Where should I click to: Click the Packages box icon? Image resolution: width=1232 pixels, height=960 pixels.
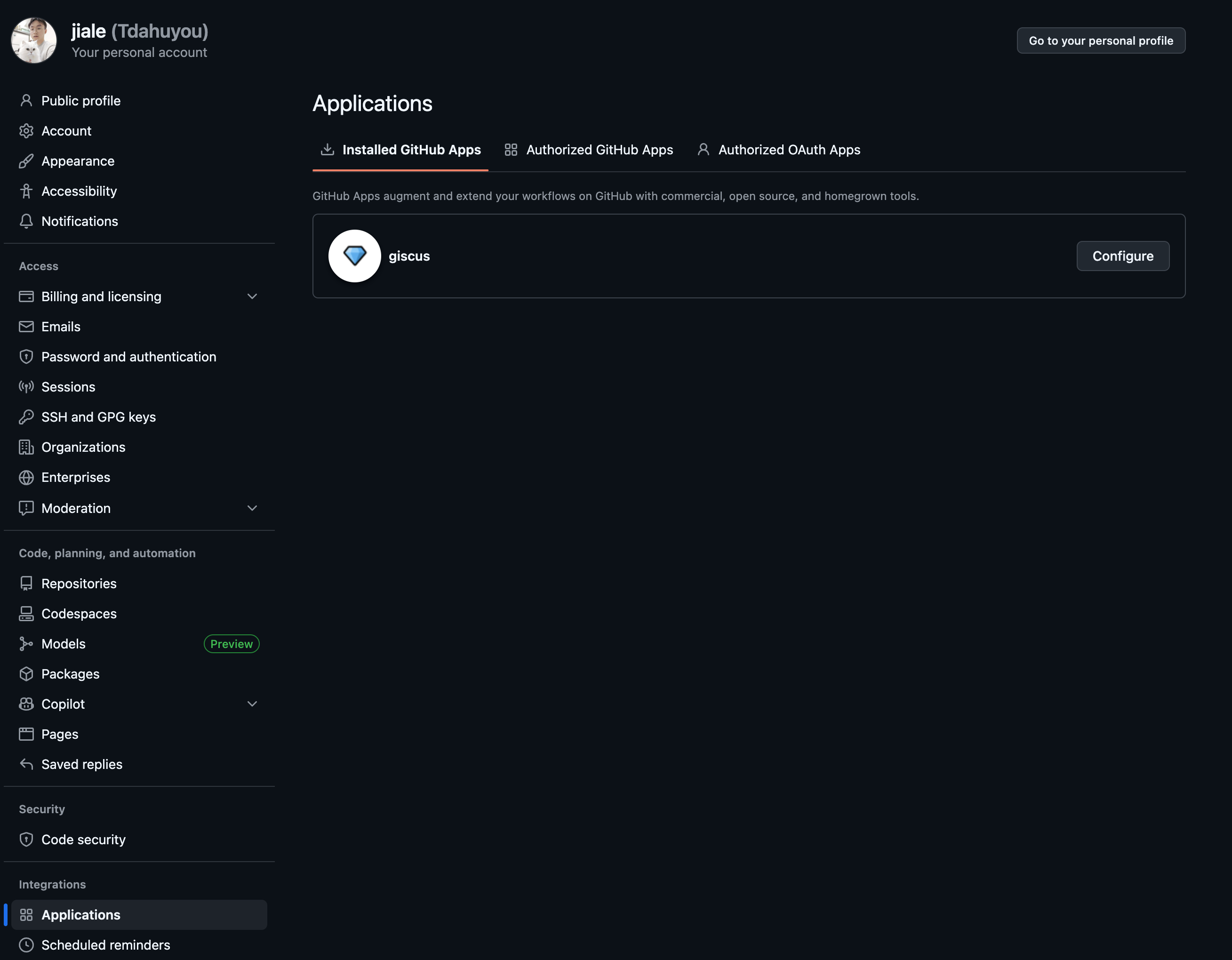[26, 674]
